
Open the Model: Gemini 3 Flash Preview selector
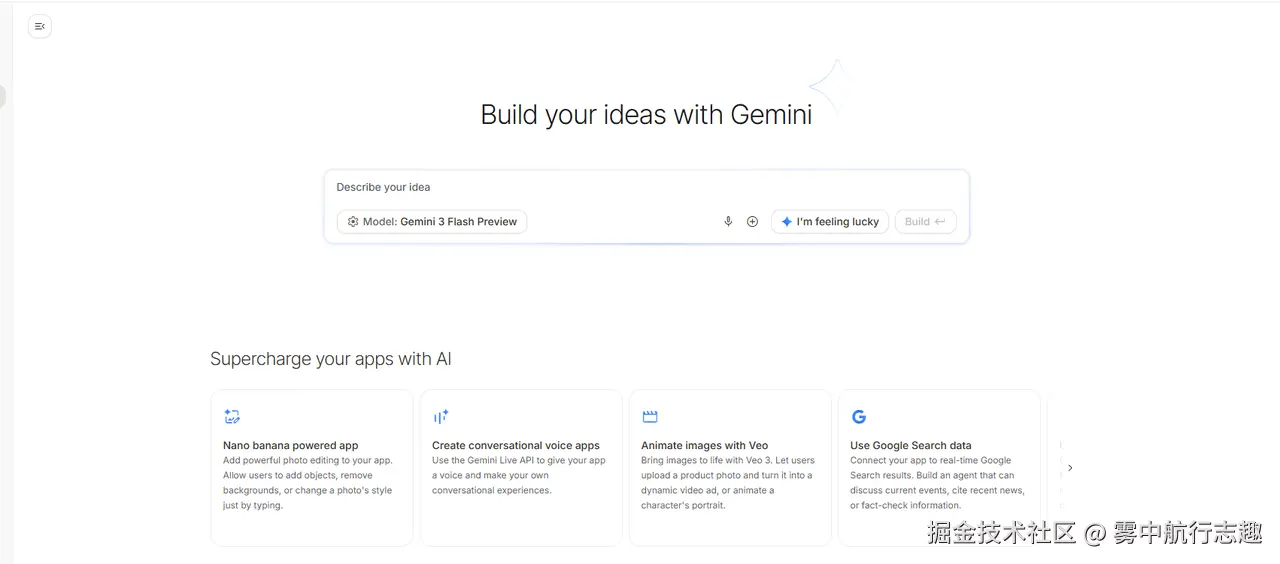(432, 222)
